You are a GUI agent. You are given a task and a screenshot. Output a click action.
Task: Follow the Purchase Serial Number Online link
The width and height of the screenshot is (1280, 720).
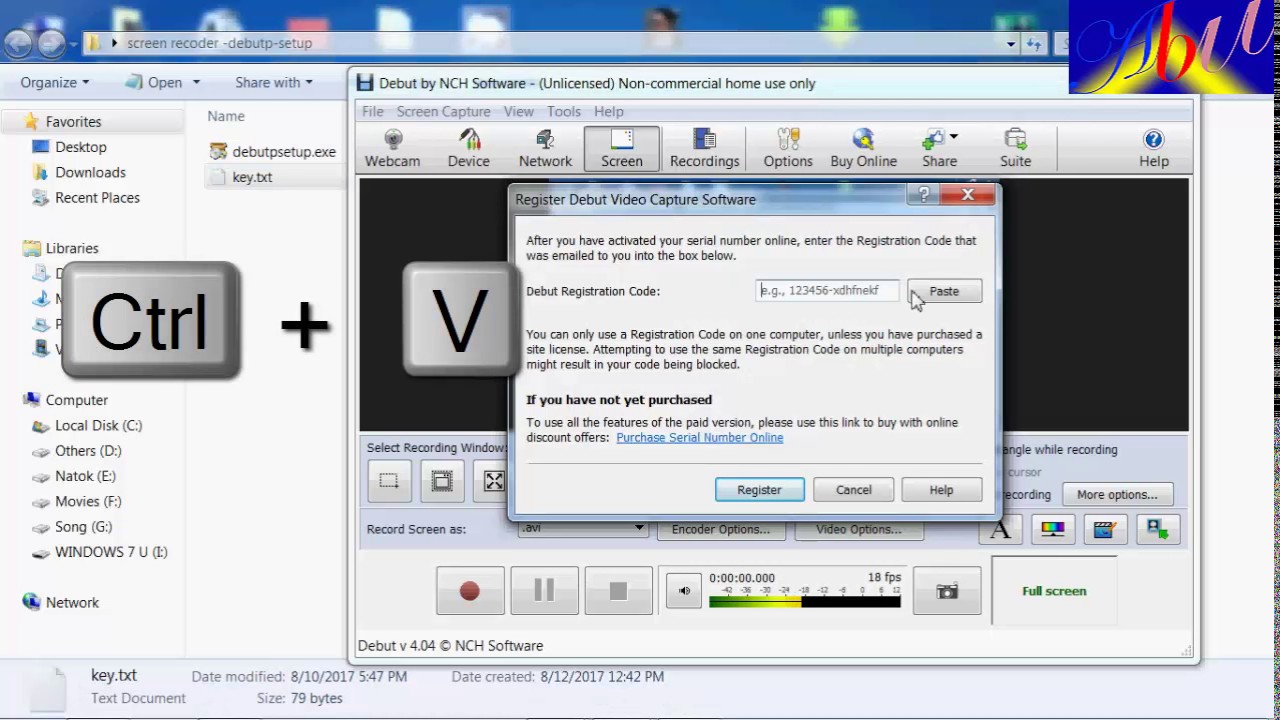tap(699, 438)
